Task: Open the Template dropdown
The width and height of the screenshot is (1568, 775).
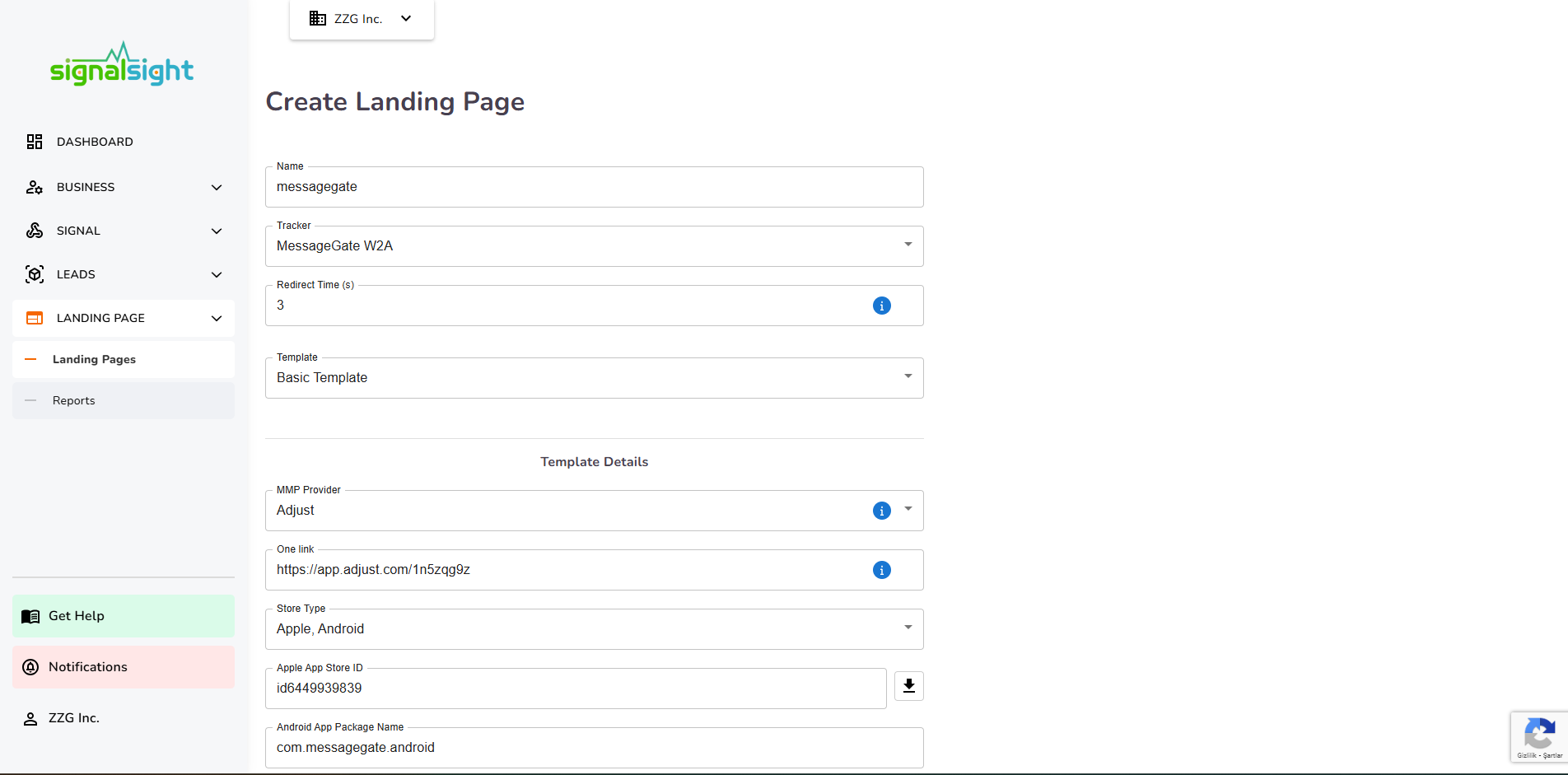Action: [595, 378]
